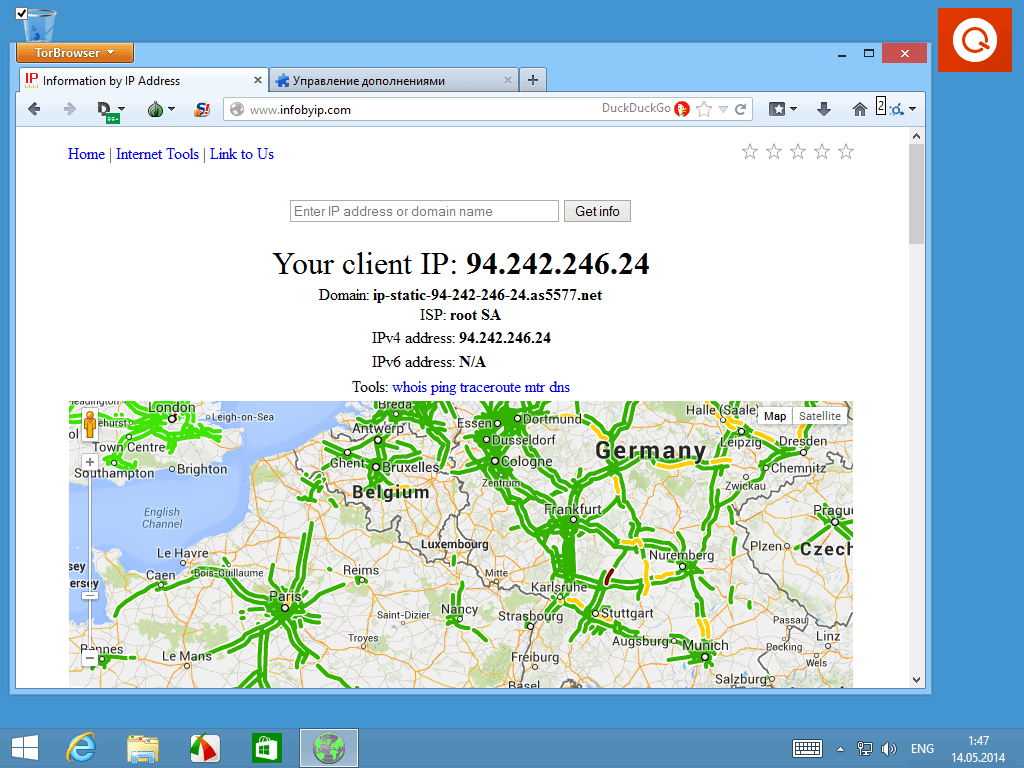The height and width of the screenshot is (768, 1024).
Task: Launch Internet Explorer from the taskbar
Action: 81,748
